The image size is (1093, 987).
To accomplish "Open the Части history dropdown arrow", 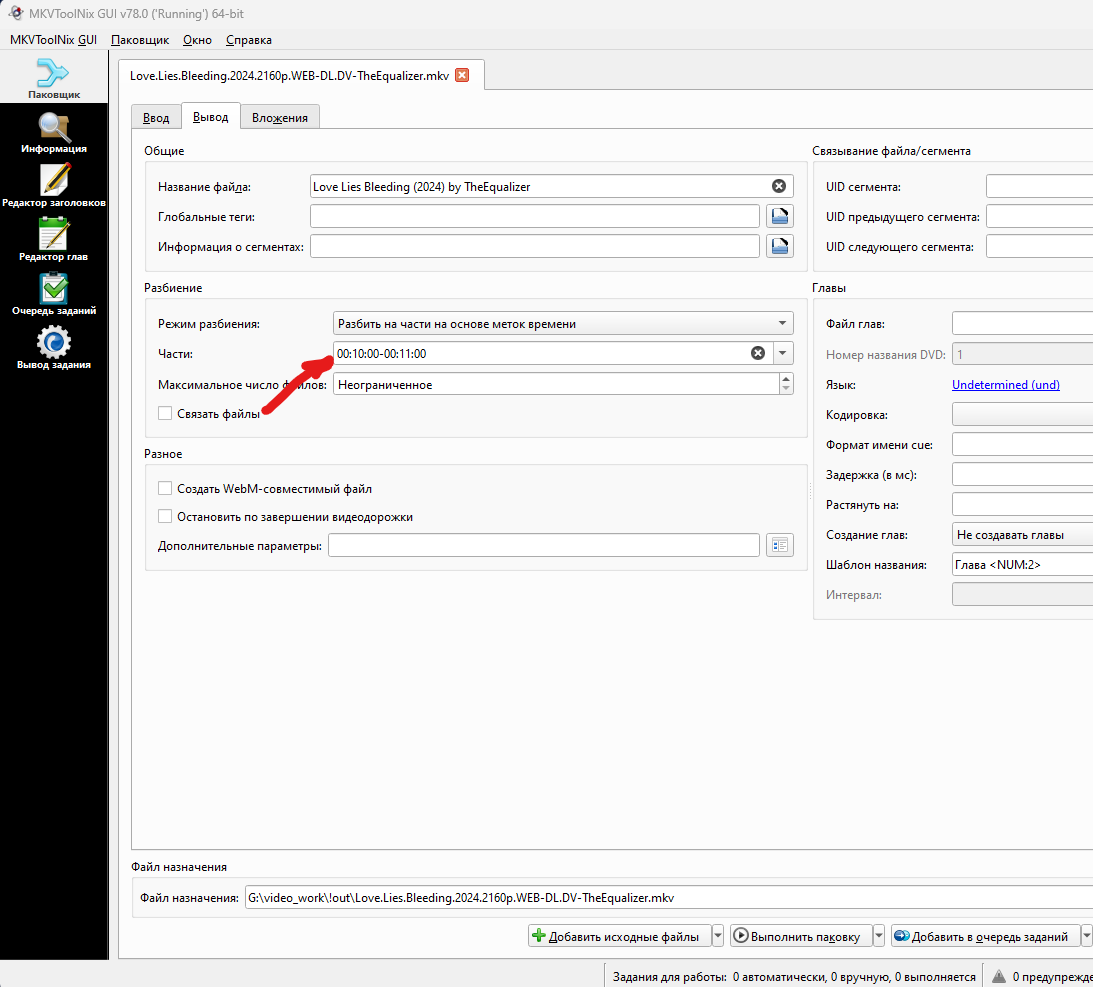I will 782,353.
